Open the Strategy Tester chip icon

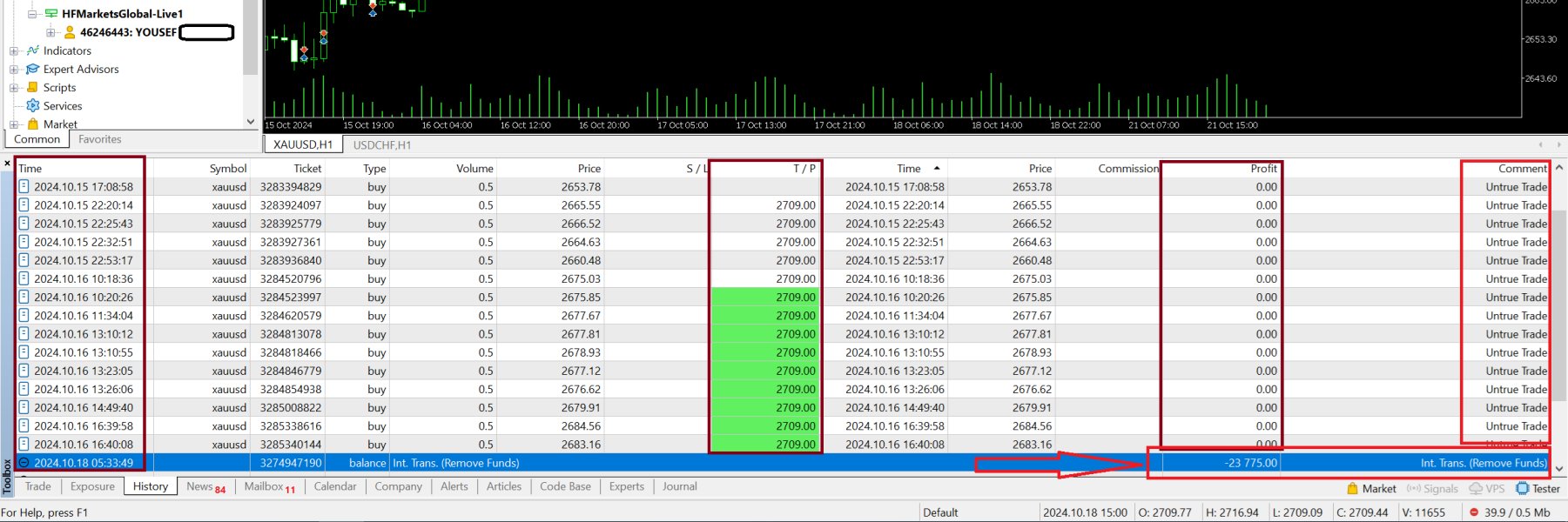(x=1522, y=489)
